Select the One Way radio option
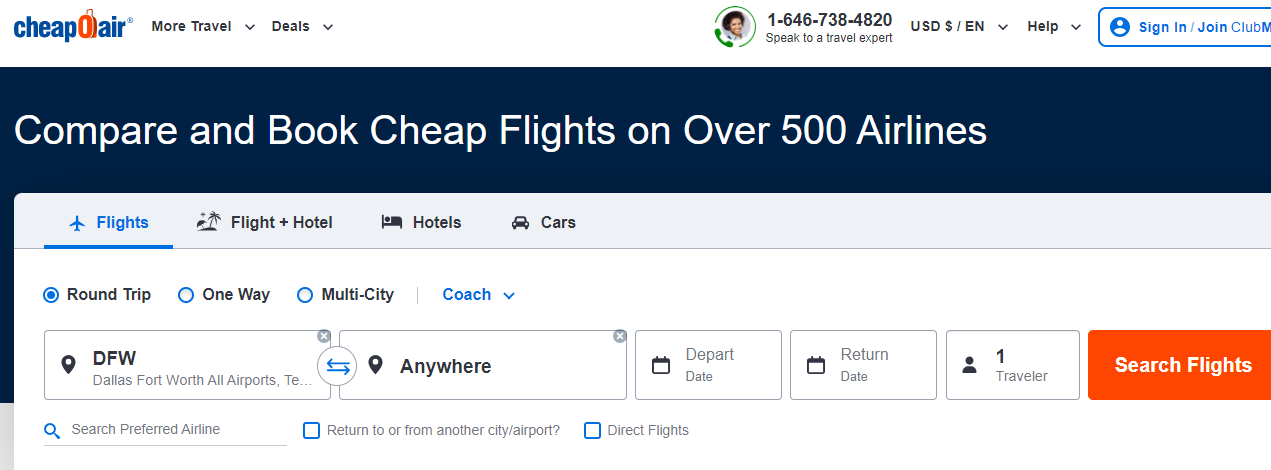1271x470 pixels. [x=186, y=295]
